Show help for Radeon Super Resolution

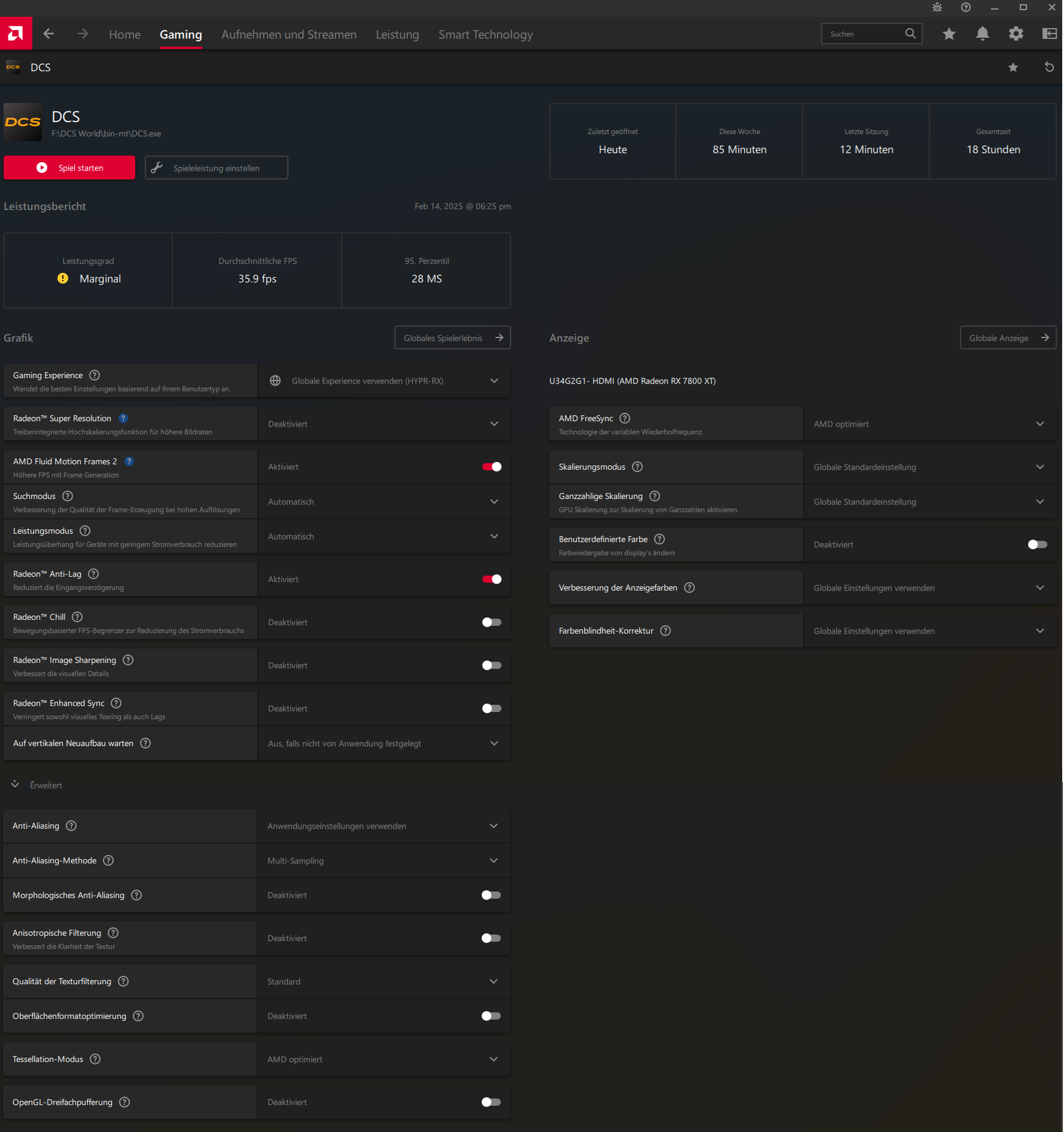pyautogui.click(x=123, y=418)
